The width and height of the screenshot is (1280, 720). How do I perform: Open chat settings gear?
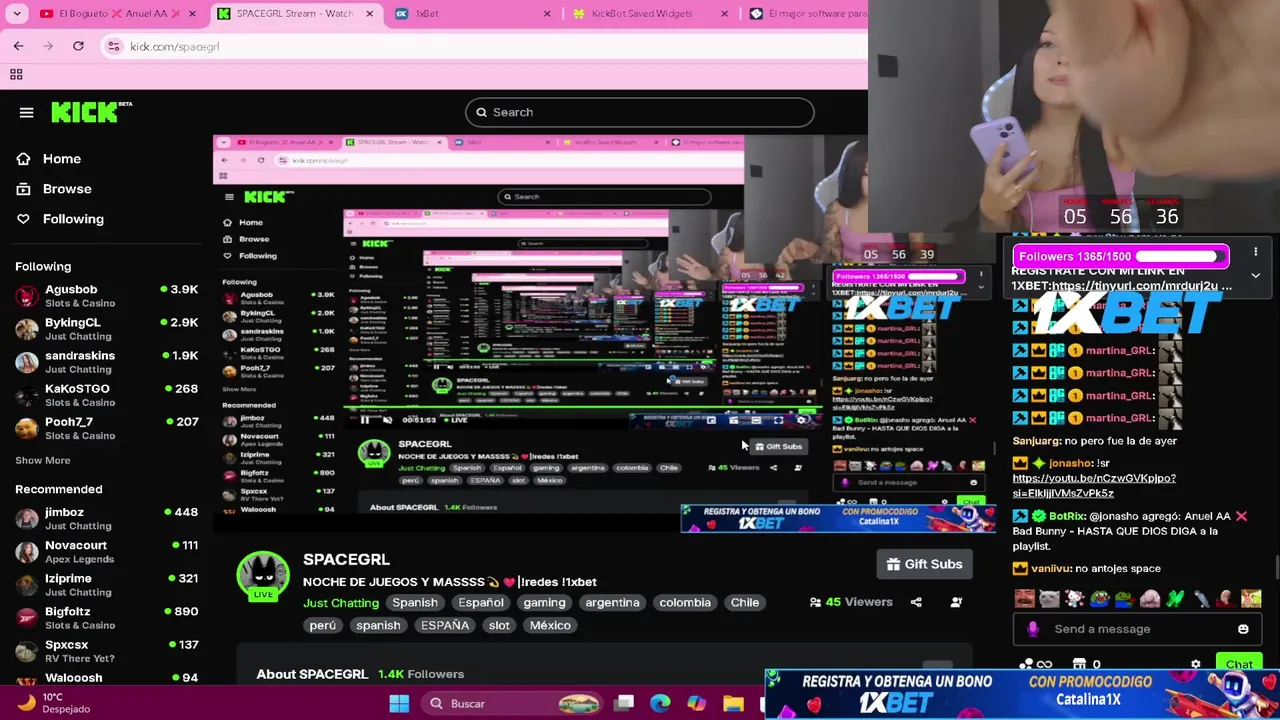pyautogui.click(x=1196, y=664)
